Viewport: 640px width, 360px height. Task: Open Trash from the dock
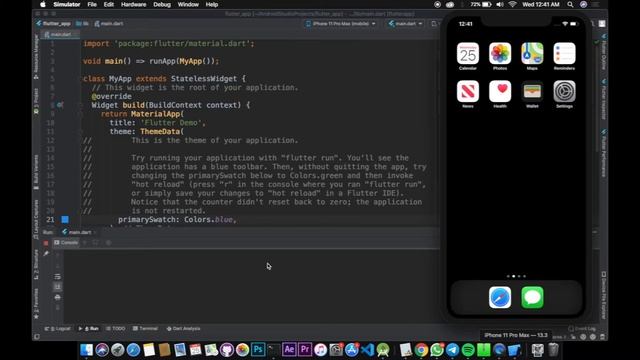coord(553,350)
